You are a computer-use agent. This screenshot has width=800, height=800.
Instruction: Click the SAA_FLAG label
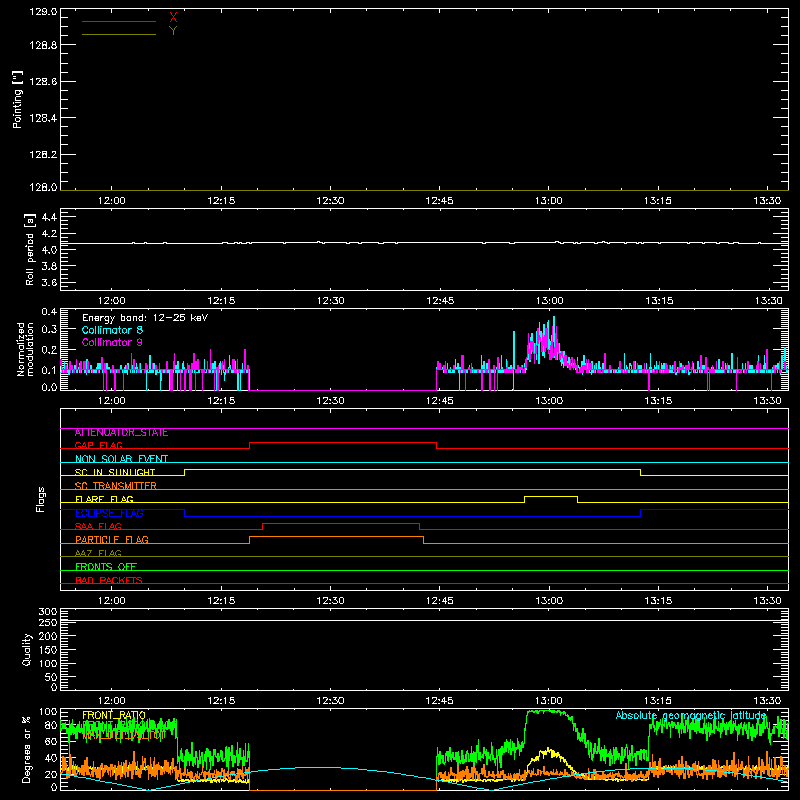click(98, 527)
